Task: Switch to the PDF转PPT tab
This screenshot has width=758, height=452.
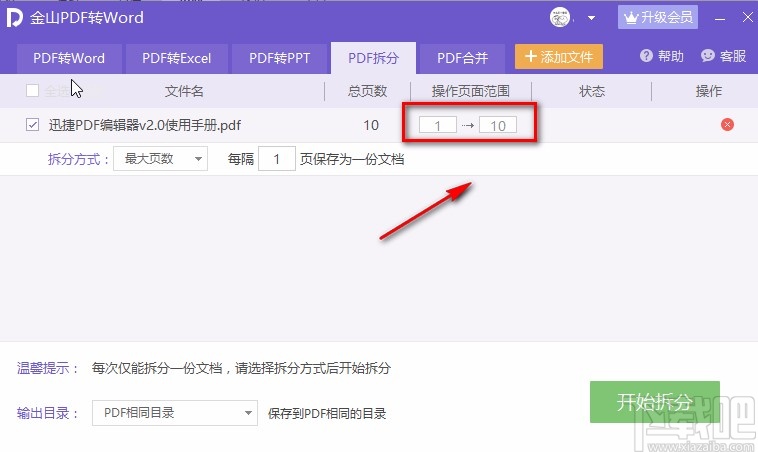Action: (x=279, y=58)
